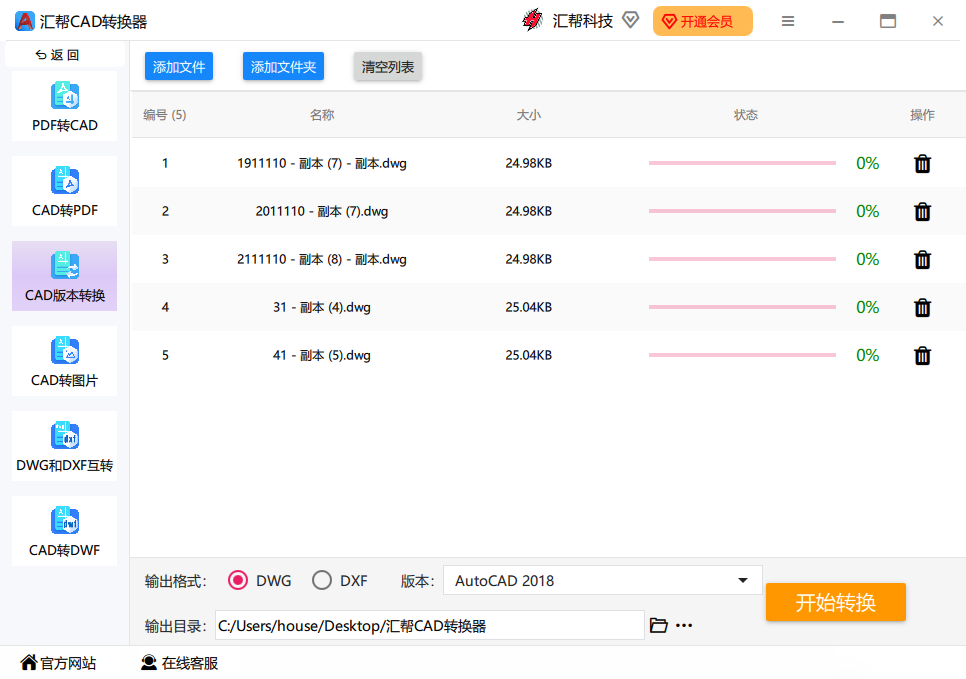The width and height of the screenshot is (966, 679).
Task: Open the PDF转CAD tool in sidebar
Action: coord(63,105)
